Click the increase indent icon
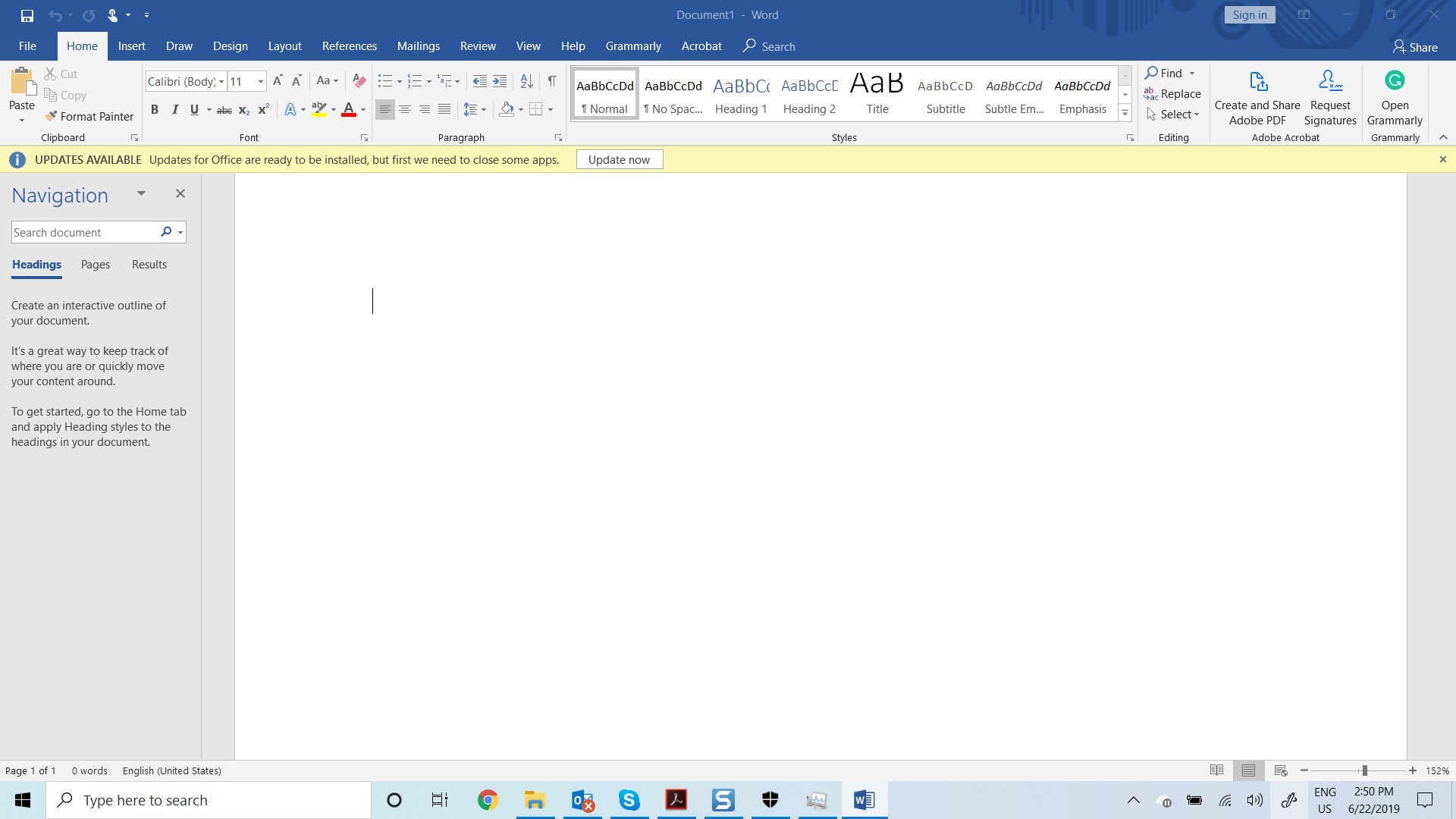Image resolution: width=1456 pixels, height=819 pixels. [500, 81]
